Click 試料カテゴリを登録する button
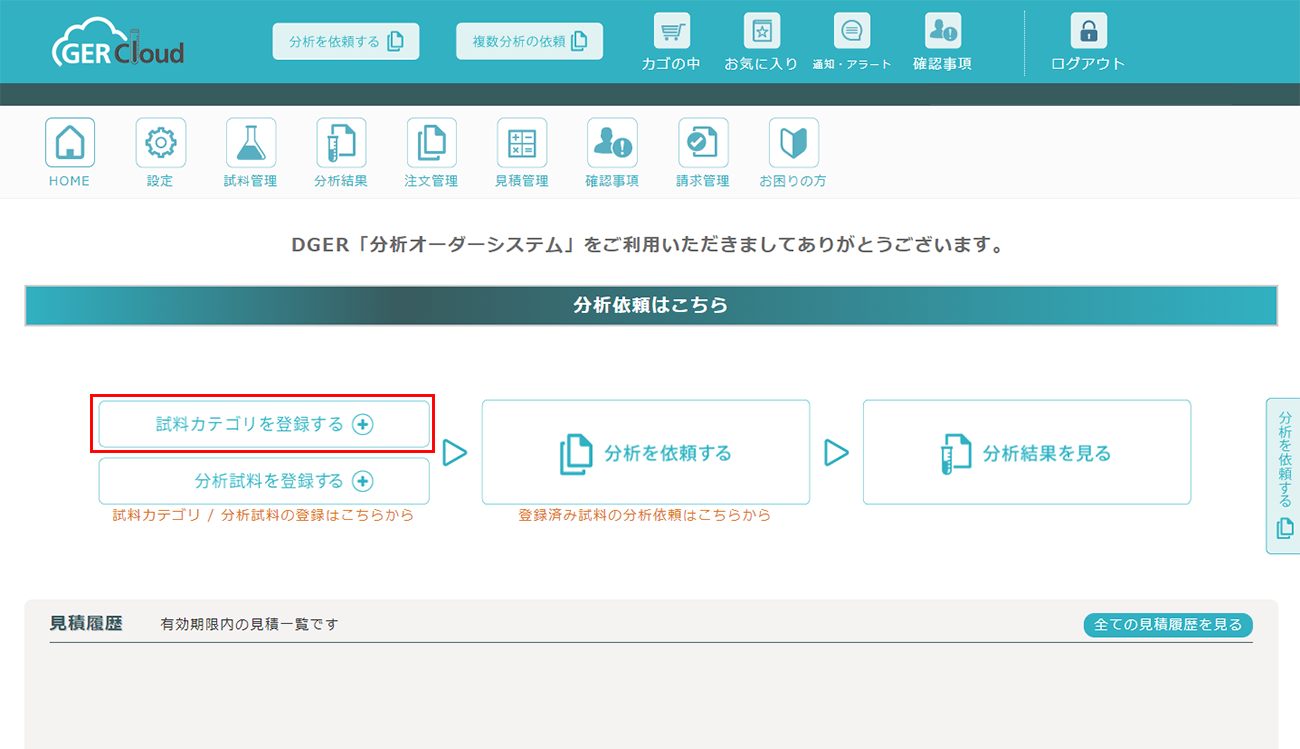This screenshot has height=749, width=1300. pos(264,424)
